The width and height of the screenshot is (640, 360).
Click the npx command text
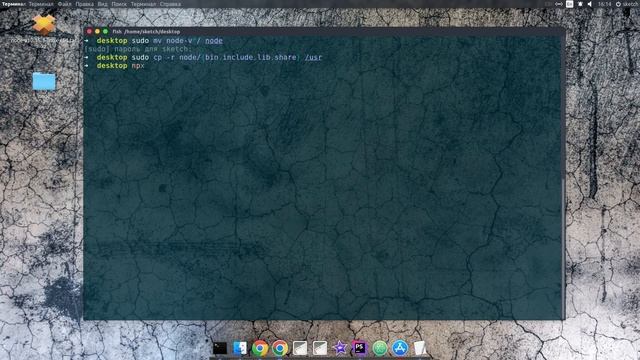pos(138,66)
